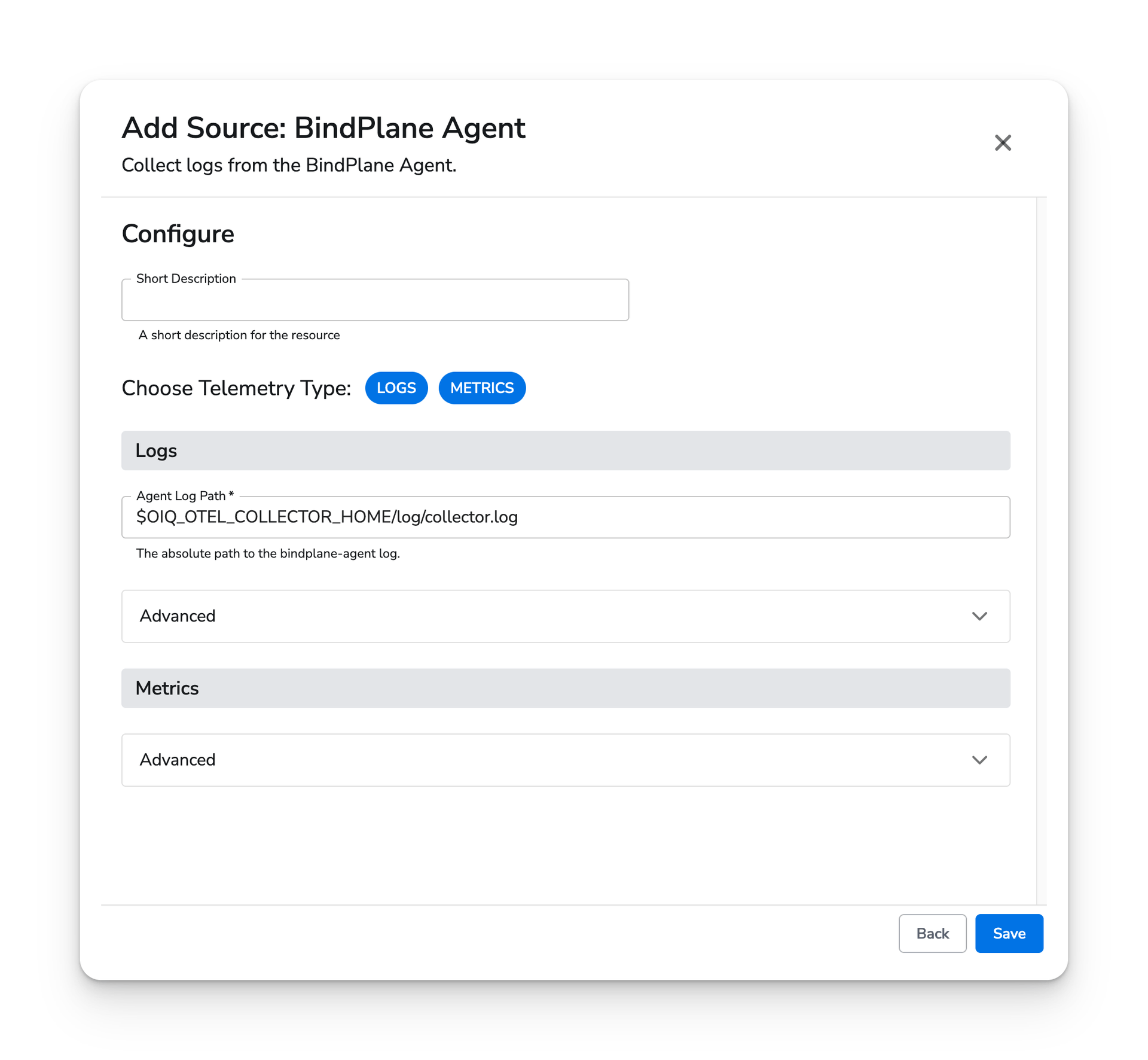Image resolution: width=1148 pixels, height=1060 pixels.
Task: Click the Back button
Action: pyautogui.click(x=932, y=933)
